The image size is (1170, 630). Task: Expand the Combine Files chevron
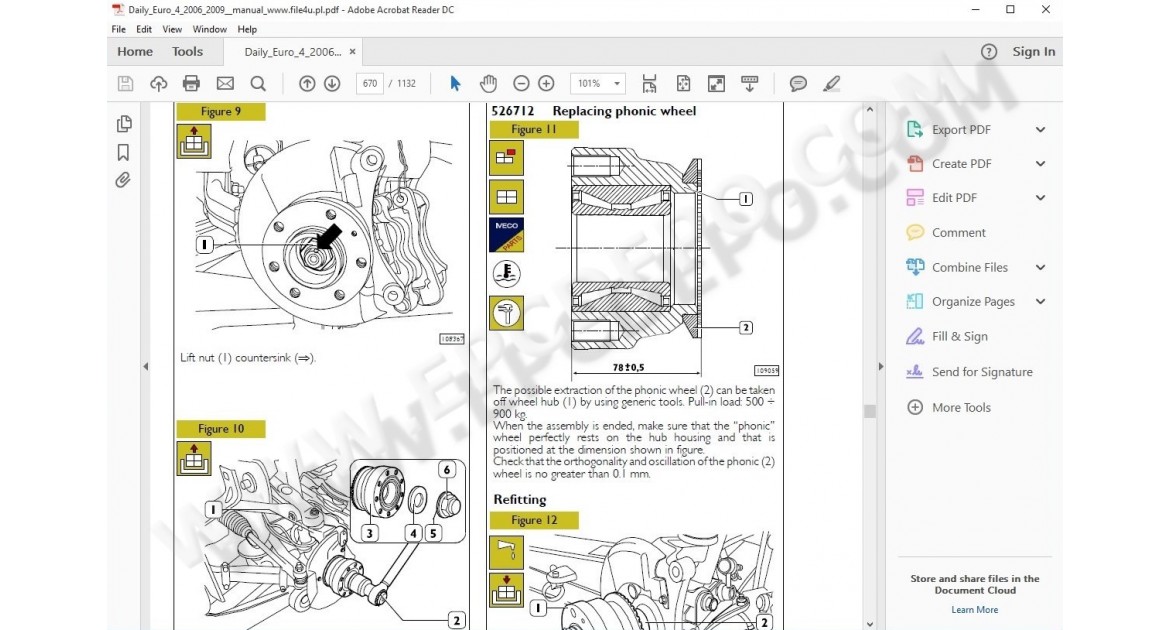point(1040,267)
